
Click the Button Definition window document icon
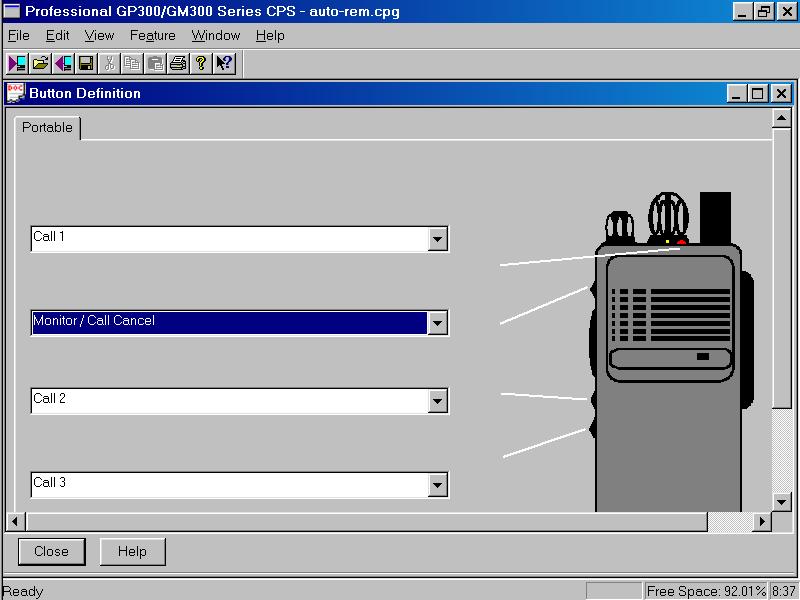tap(16, 93)
